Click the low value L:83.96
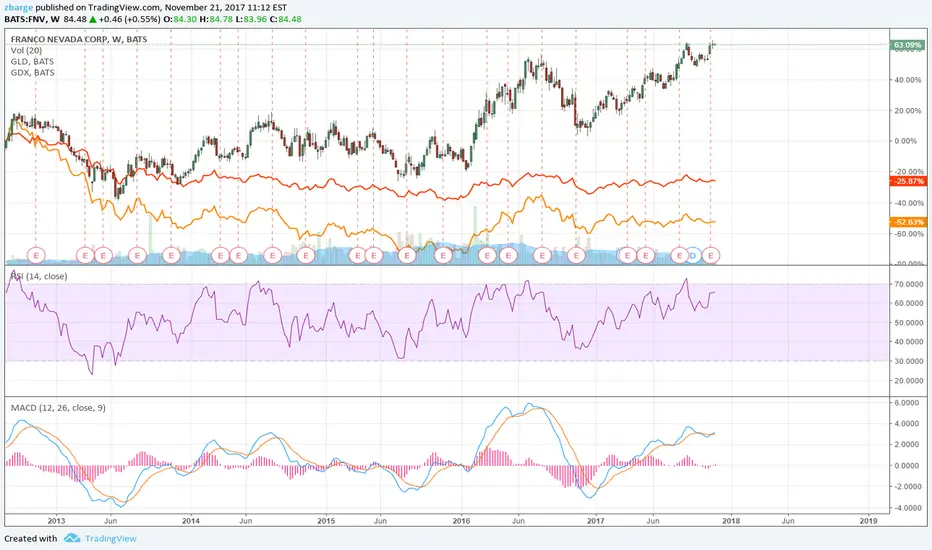 pyautogui.click(x=251, y=19)
